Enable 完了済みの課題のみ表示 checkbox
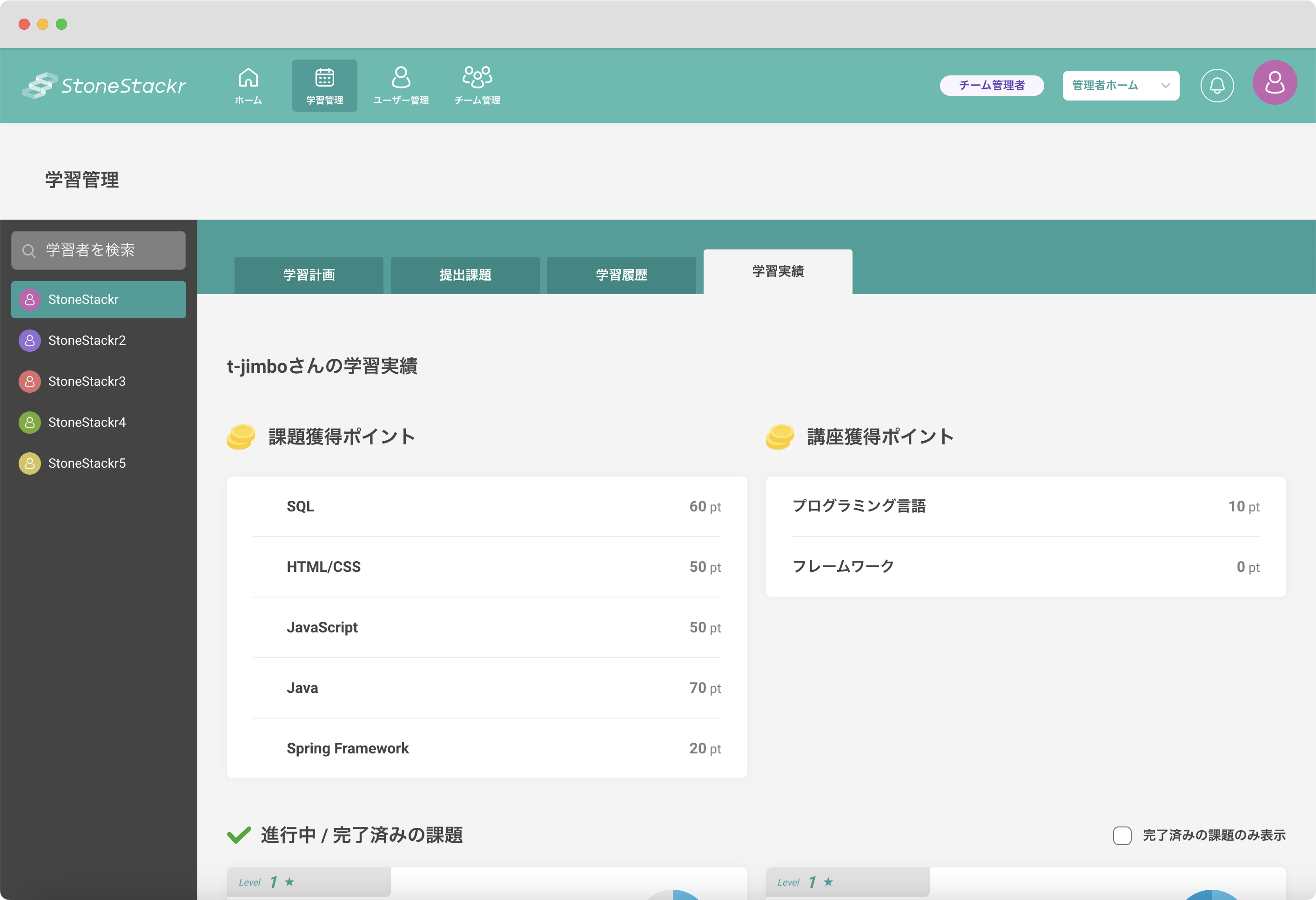Screen dimensions: 1316x900 point(1122,835)
